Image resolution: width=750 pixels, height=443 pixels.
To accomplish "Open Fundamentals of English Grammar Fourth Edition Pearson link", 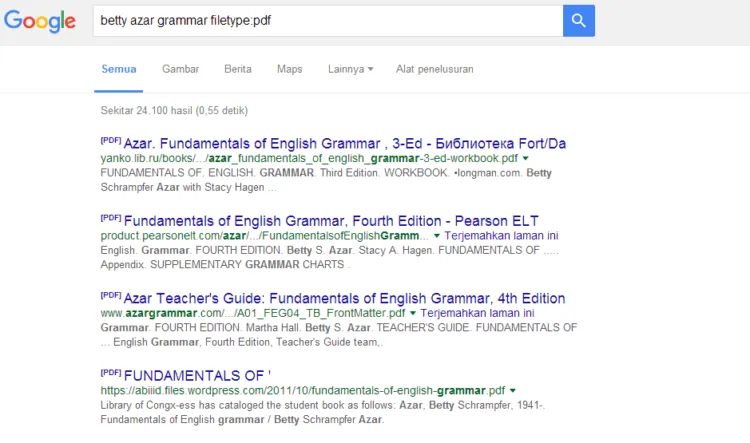I will pyautogui.click(x=331, y=221).
